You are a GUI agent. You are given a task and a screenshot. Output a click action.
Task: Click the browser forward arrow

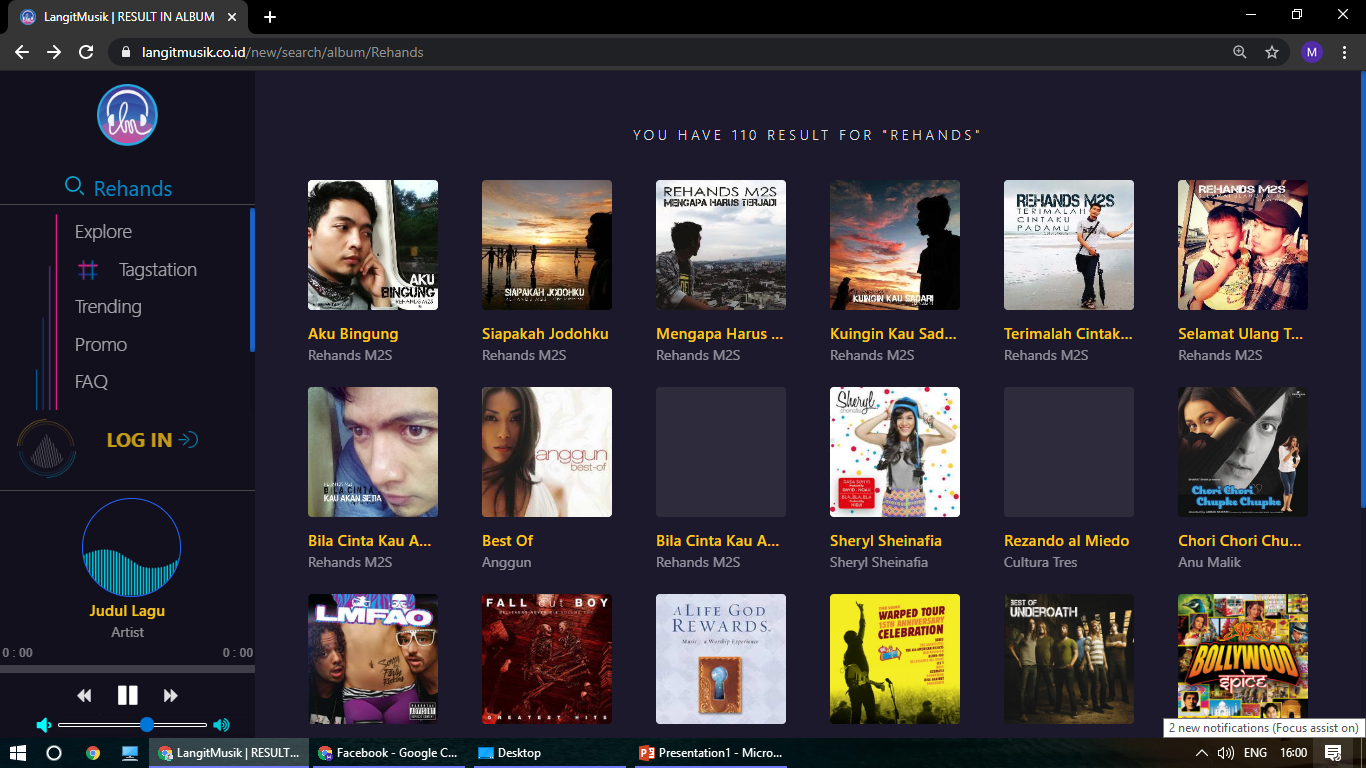(x=54, y=52)
